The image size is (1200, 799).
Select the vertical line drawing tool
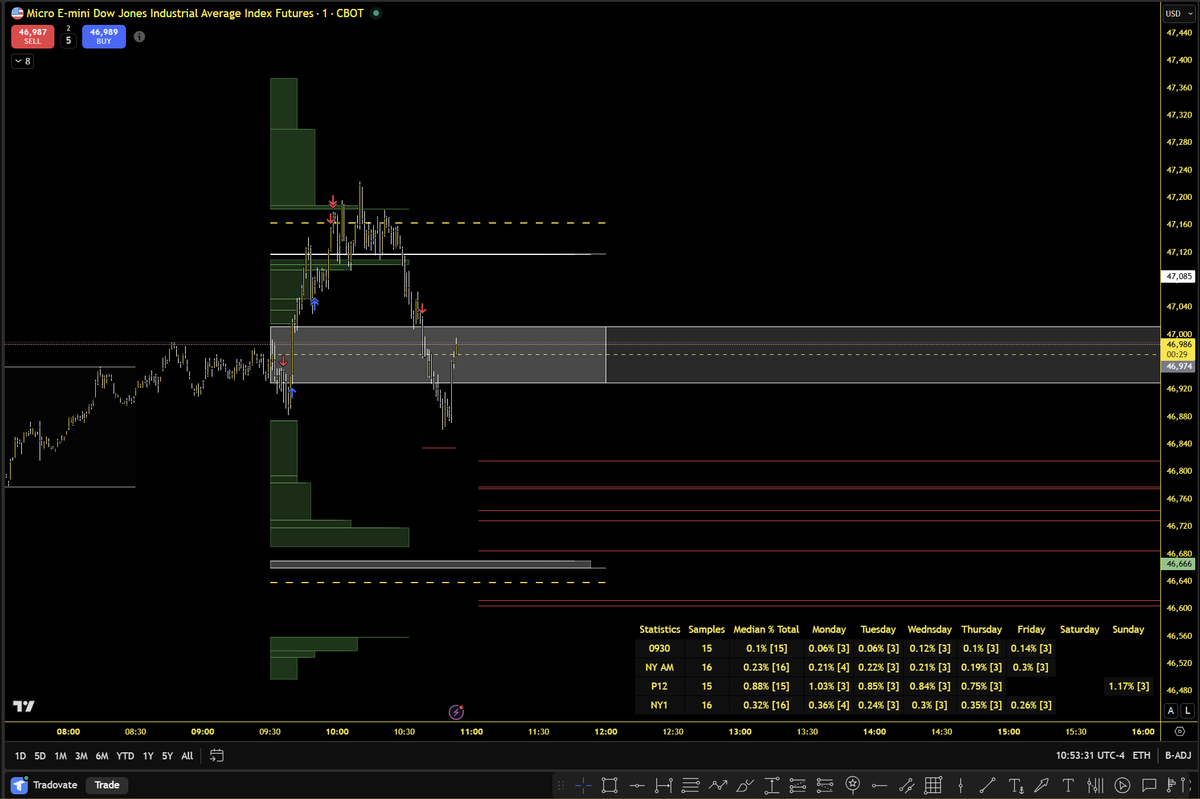pyautogui.click(x=962, y=785)
